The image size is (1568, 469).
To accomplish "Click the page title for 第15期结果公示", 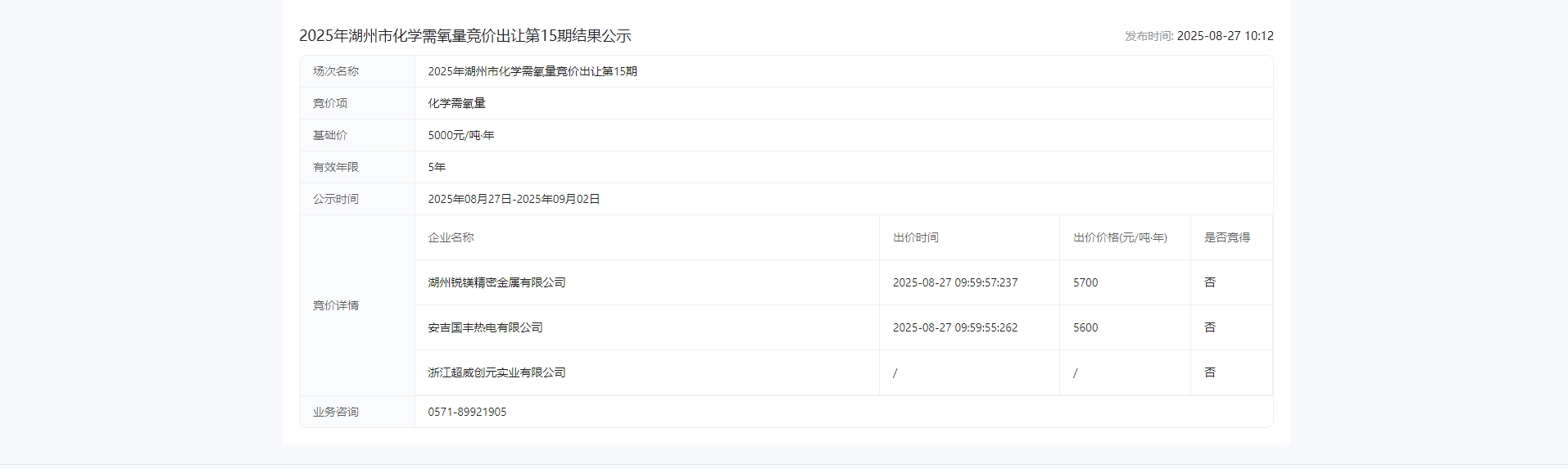I will [465, 36].
